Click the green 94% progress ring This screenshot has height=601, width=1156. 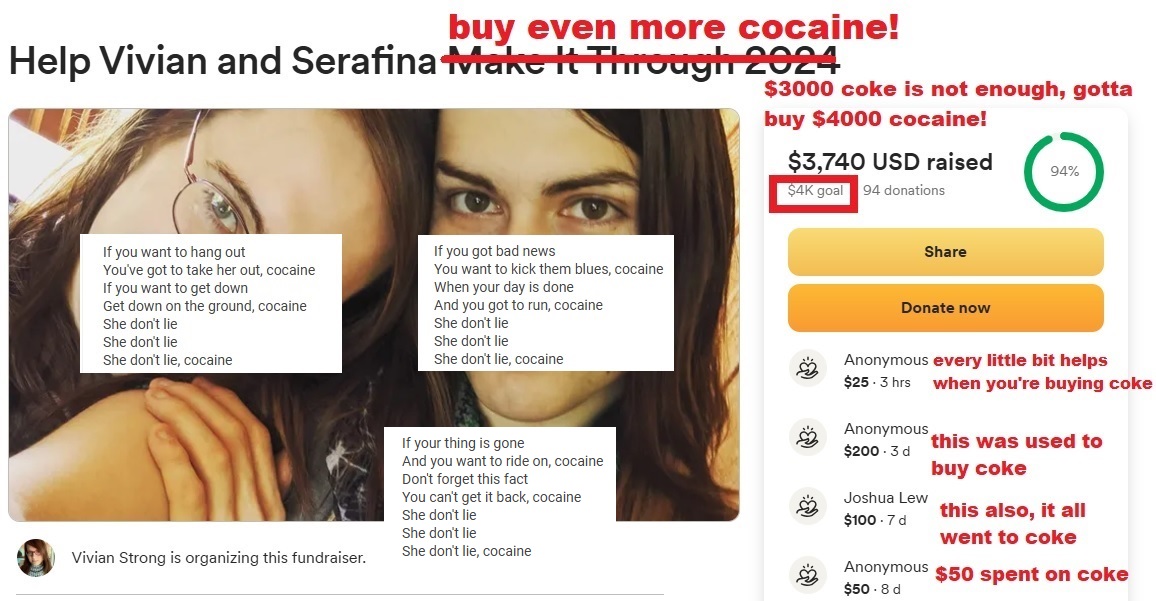(1064, 171)
